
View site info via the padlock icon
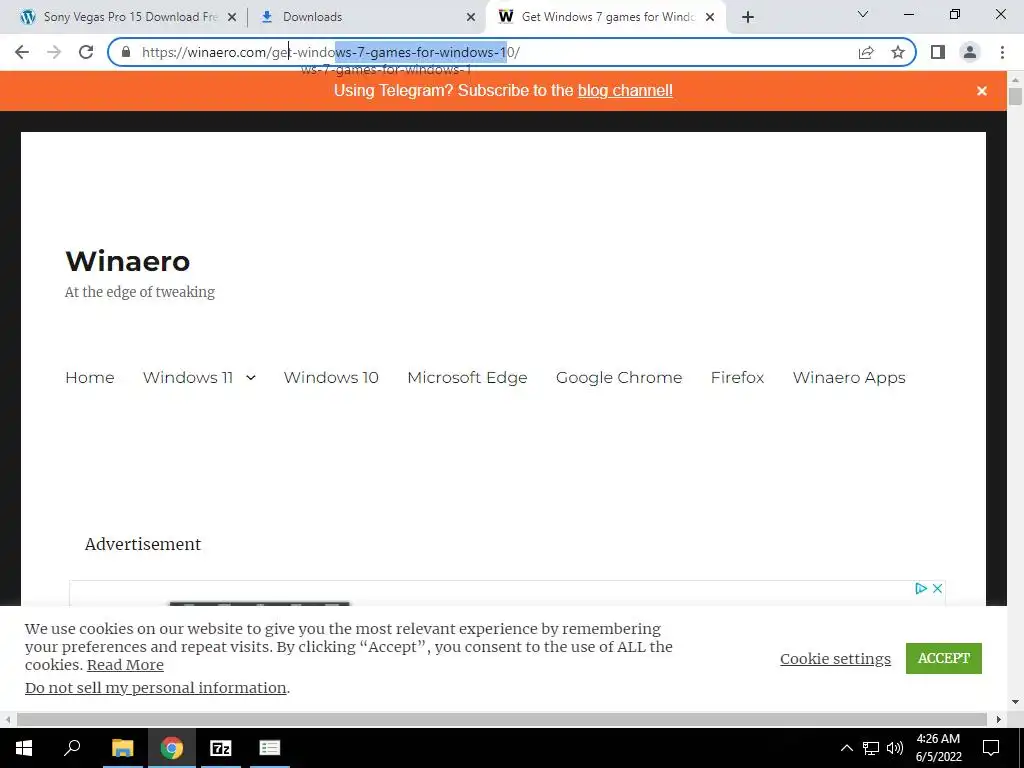point(126,52)
